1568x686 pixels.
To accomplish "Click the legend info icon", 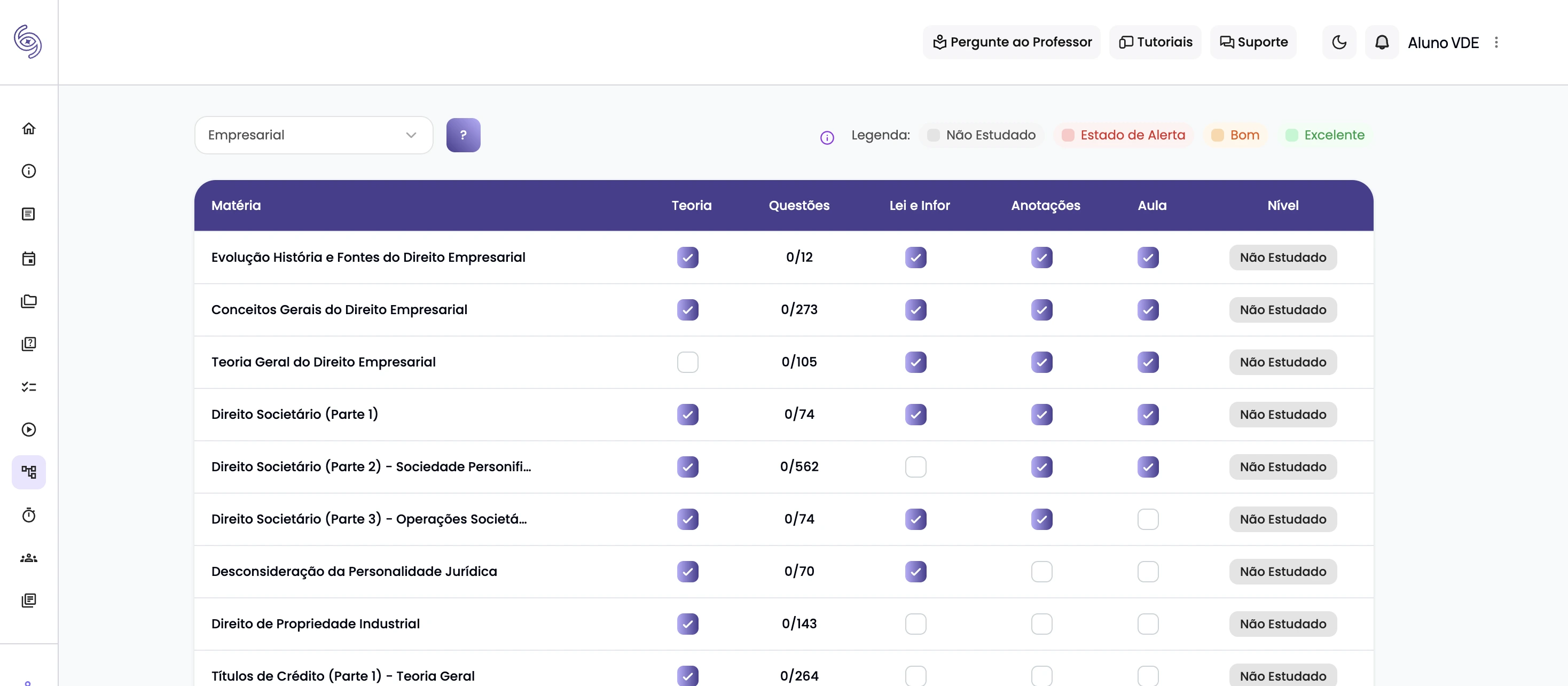I will tap(827, 137).
